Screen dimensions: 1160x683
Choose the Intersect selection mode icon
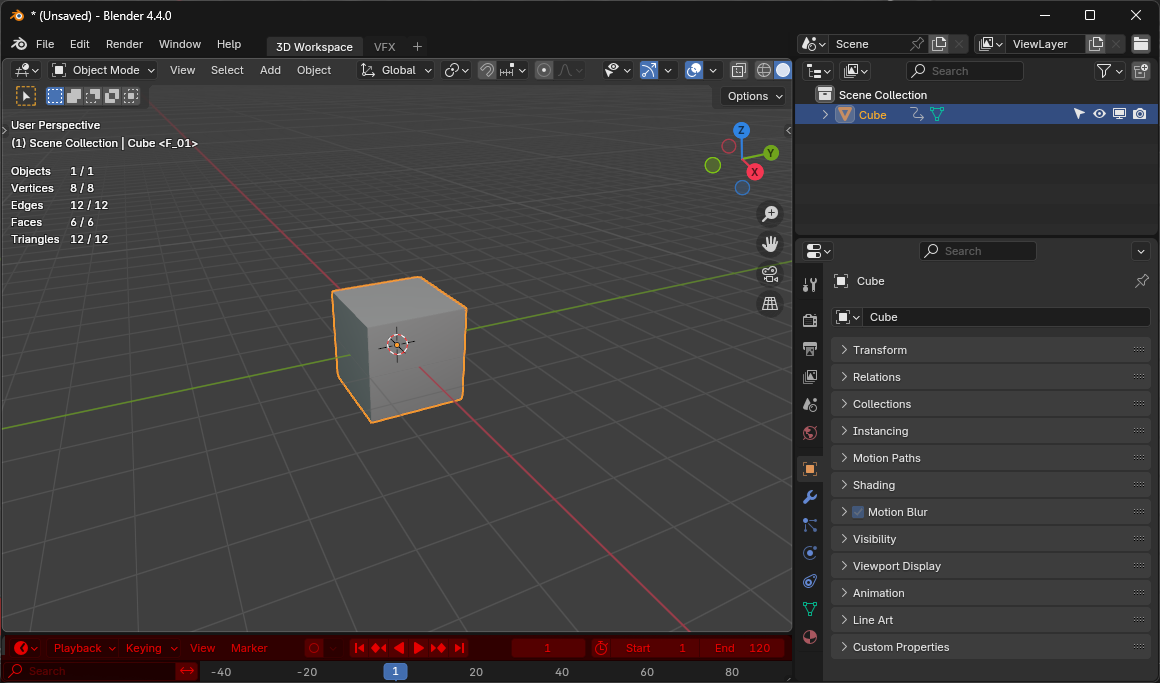point(131,96)
